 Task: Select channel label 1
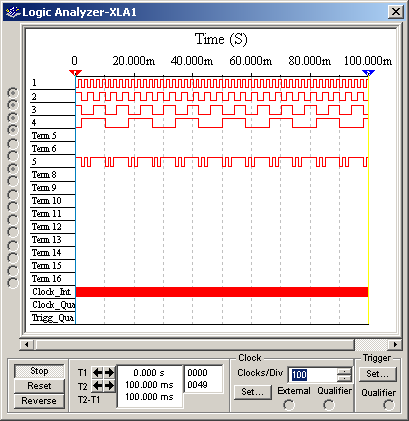click(34, 83)
